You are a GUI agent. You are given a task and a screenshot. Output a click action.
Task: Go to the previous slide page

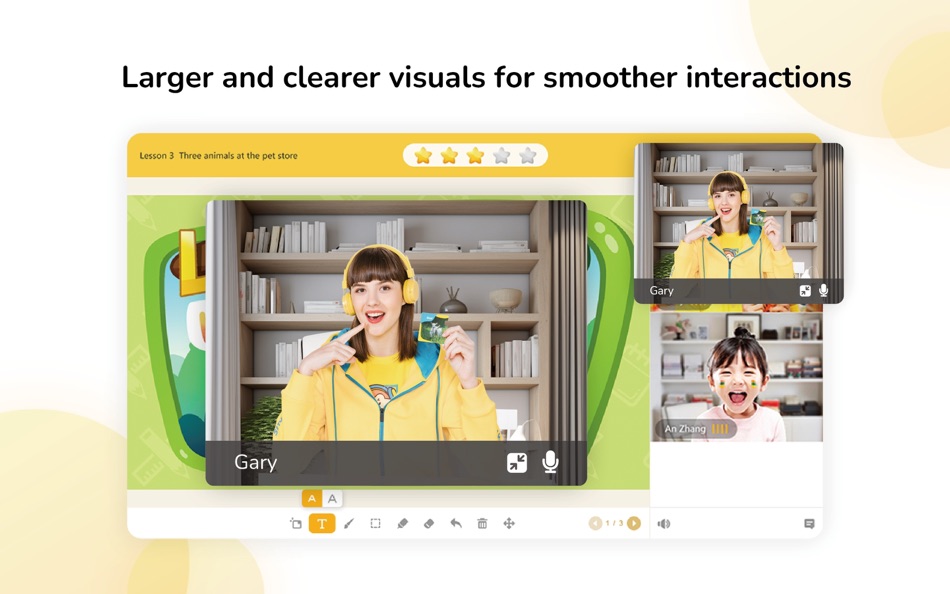point(595,523)
